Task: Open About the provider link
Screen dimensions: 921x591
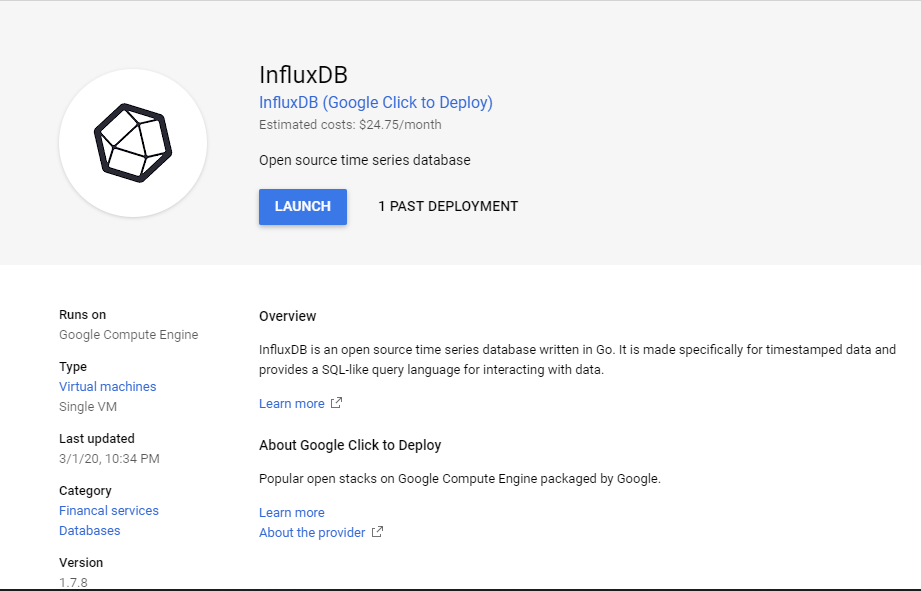Action: tap(312, 532)
